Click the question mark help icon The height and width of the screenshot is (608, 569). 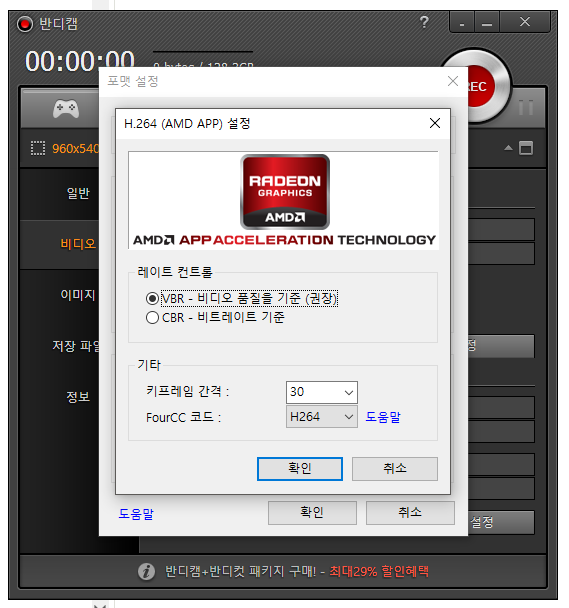pyautogui.click(x=424, y=22)
